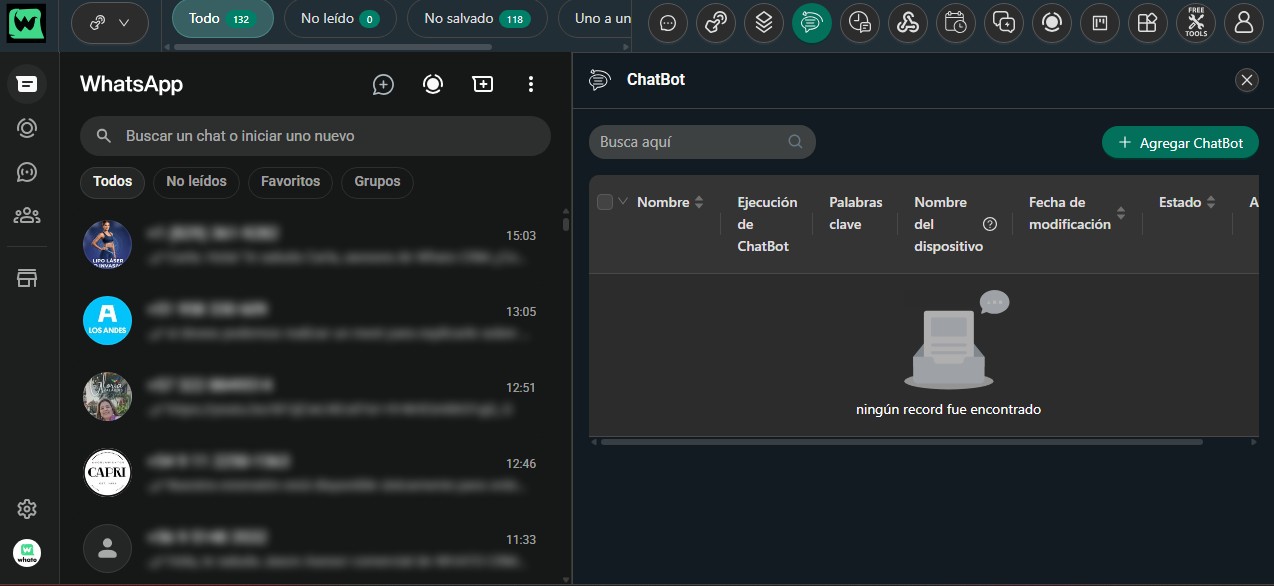1274x586 pixels.
Task: Open the link account dropdown
Action: [x=110, y=22]
